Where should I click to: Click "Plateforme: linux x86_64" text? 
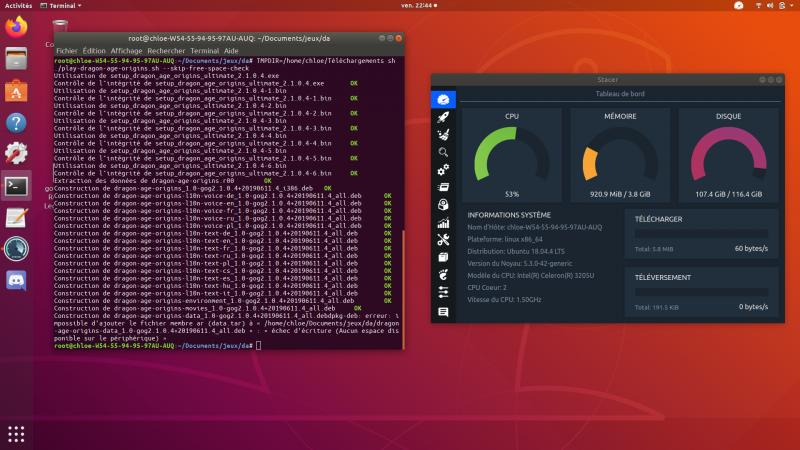(505, 239)
